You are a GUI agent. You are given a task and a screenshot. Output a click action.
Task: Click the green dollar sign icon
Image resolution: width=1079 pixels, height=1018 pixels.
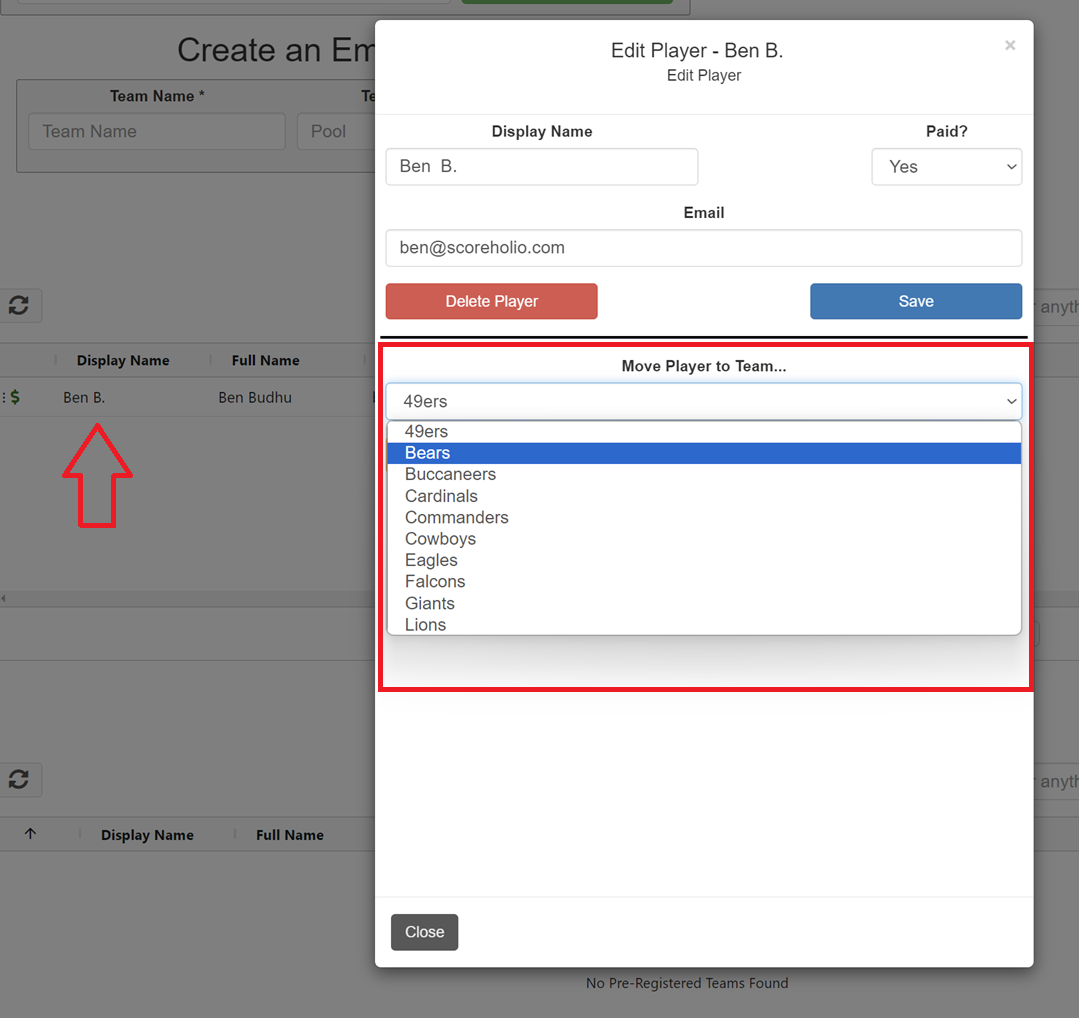click(x=15, y=397)
